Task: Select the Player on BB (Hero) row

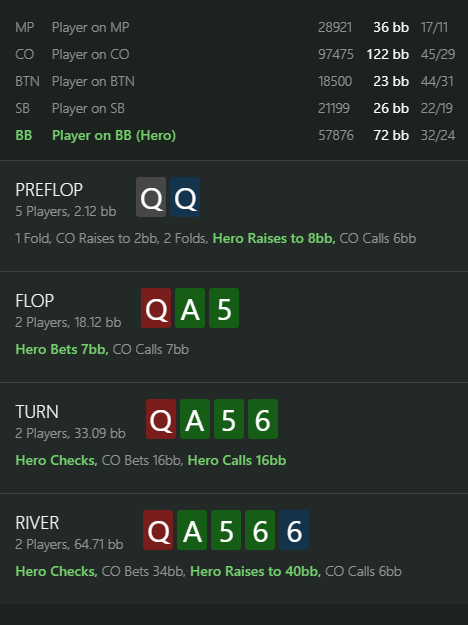Action: pos(234,136)
